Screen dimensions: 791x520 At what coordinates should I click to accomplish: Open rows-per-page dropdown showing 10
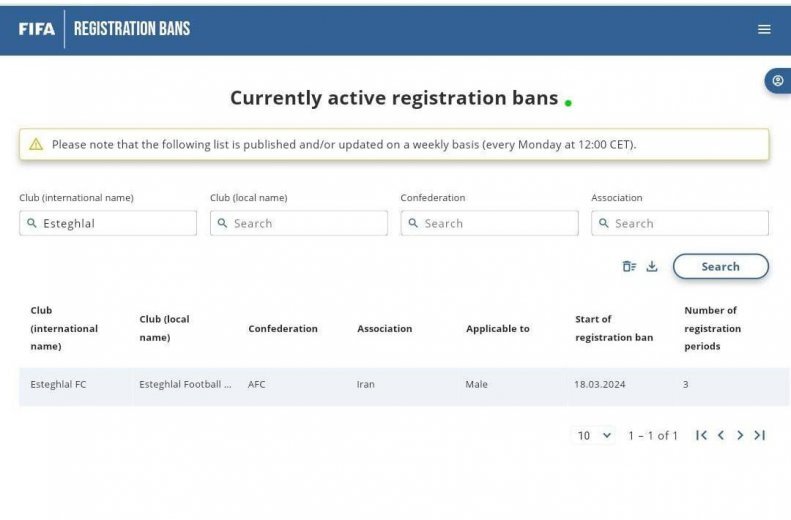point(594,435)
